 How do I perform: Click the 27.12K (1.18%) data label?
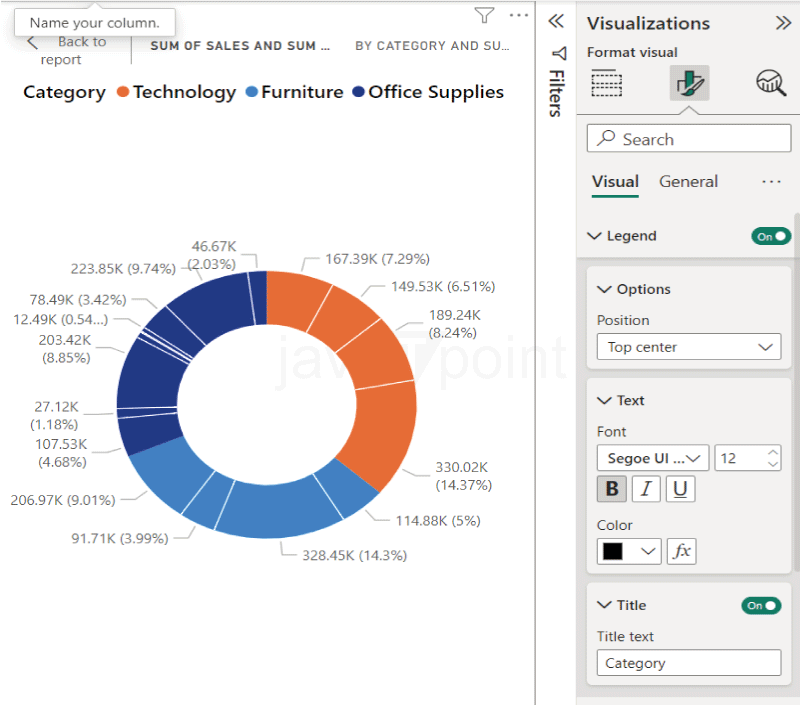click(55, 415)
